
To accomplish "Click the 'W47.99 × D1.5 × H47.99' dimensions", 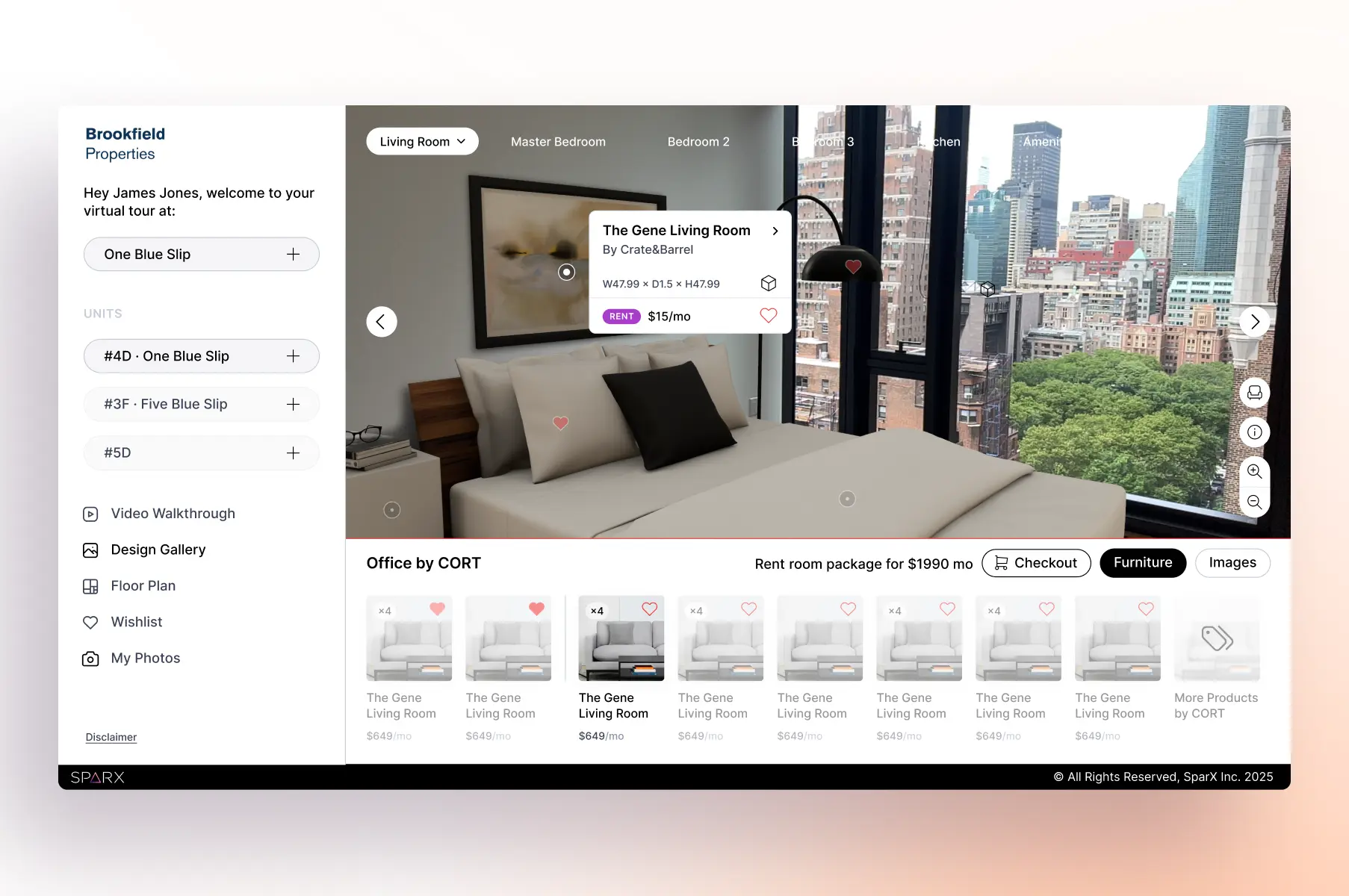I will (x=661, y=284).
